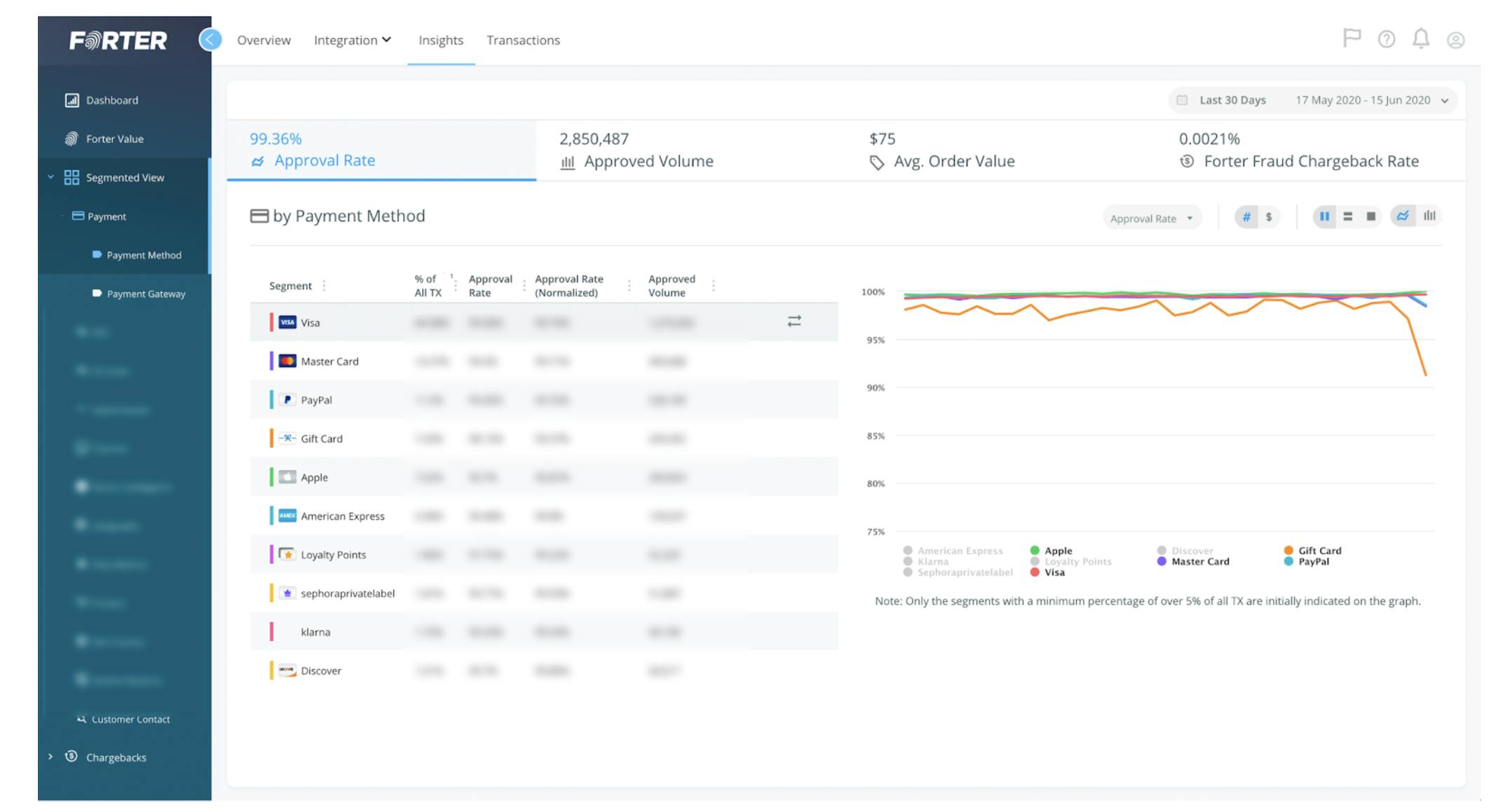This screenshot has height=812, width=1510.
Task: Open user profile account icon
Action: click(x=1455, y=40)
